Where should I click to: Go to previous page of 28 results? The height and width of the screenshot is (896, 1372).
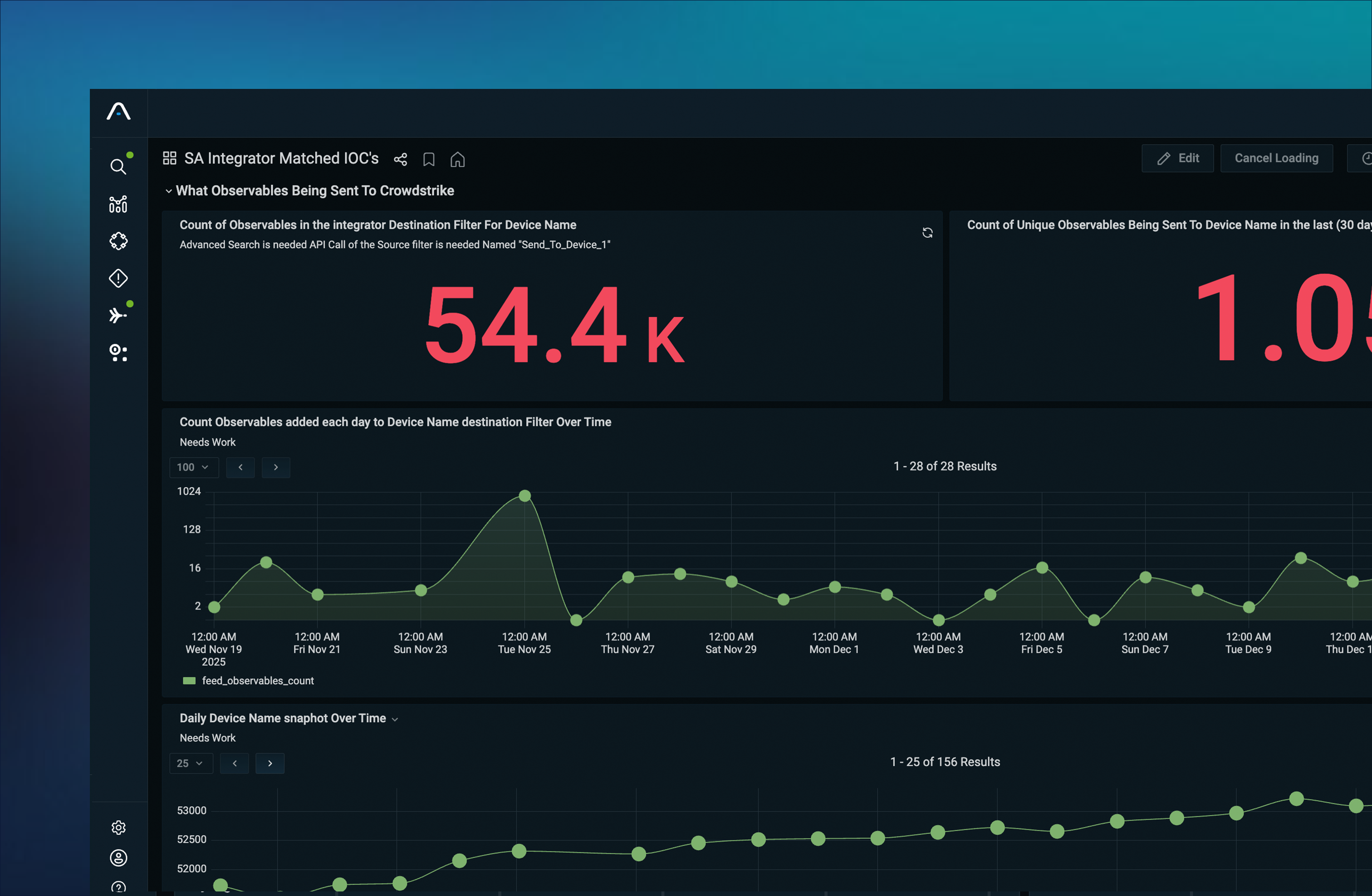pyautogui.click(x=240, y=468)
